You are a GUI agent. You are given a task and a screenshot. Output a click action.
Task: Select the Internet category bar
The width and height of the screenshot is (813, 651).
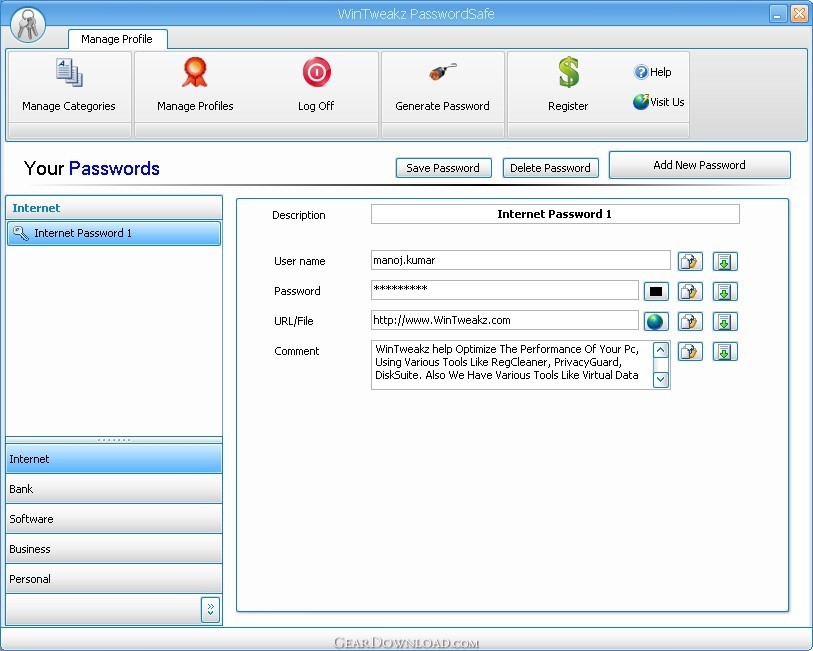click(114, 459)
